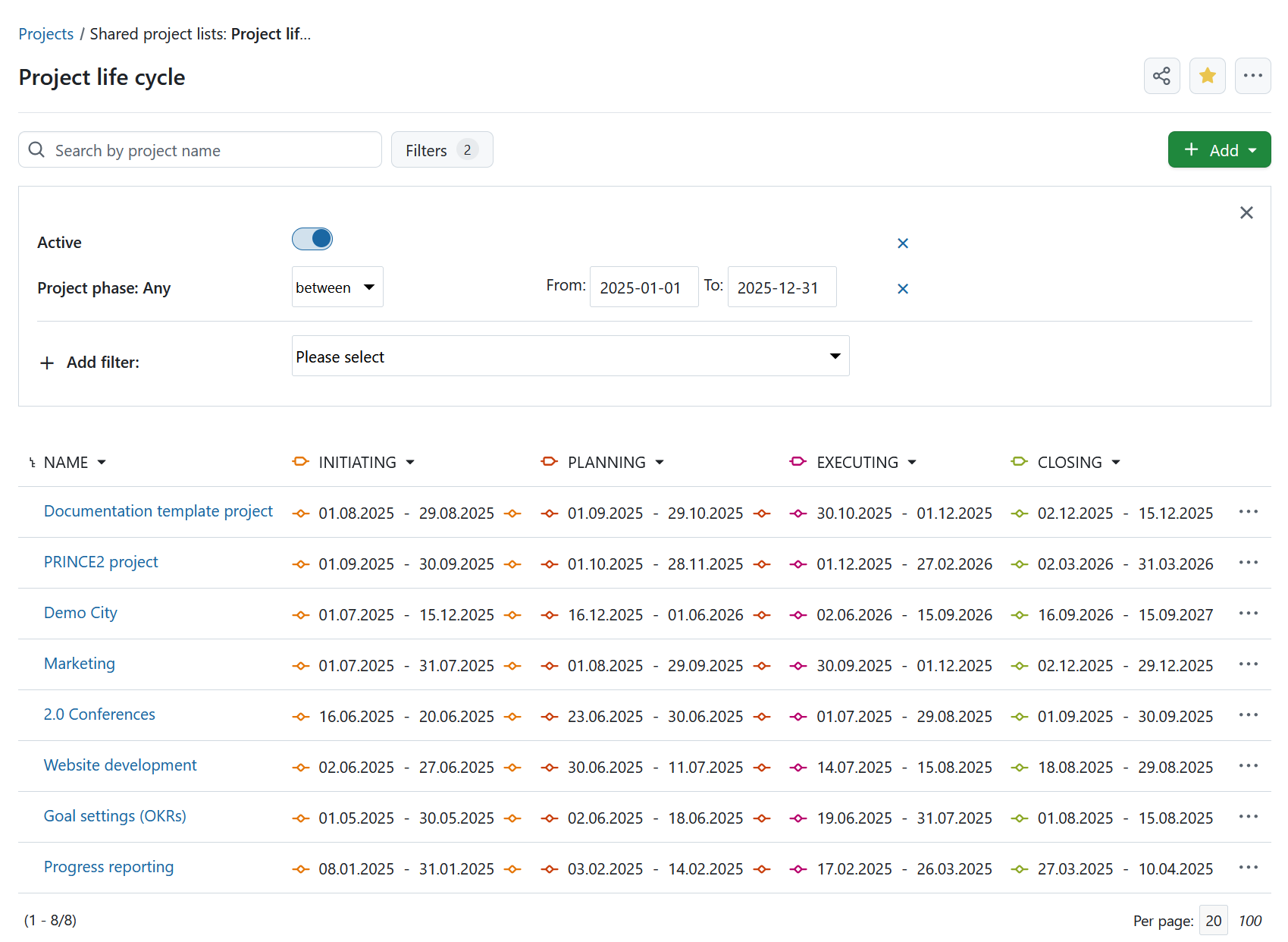Open the row actions for Demo City
This screenshot has width=1288, height=942.
coord(1247,614)
